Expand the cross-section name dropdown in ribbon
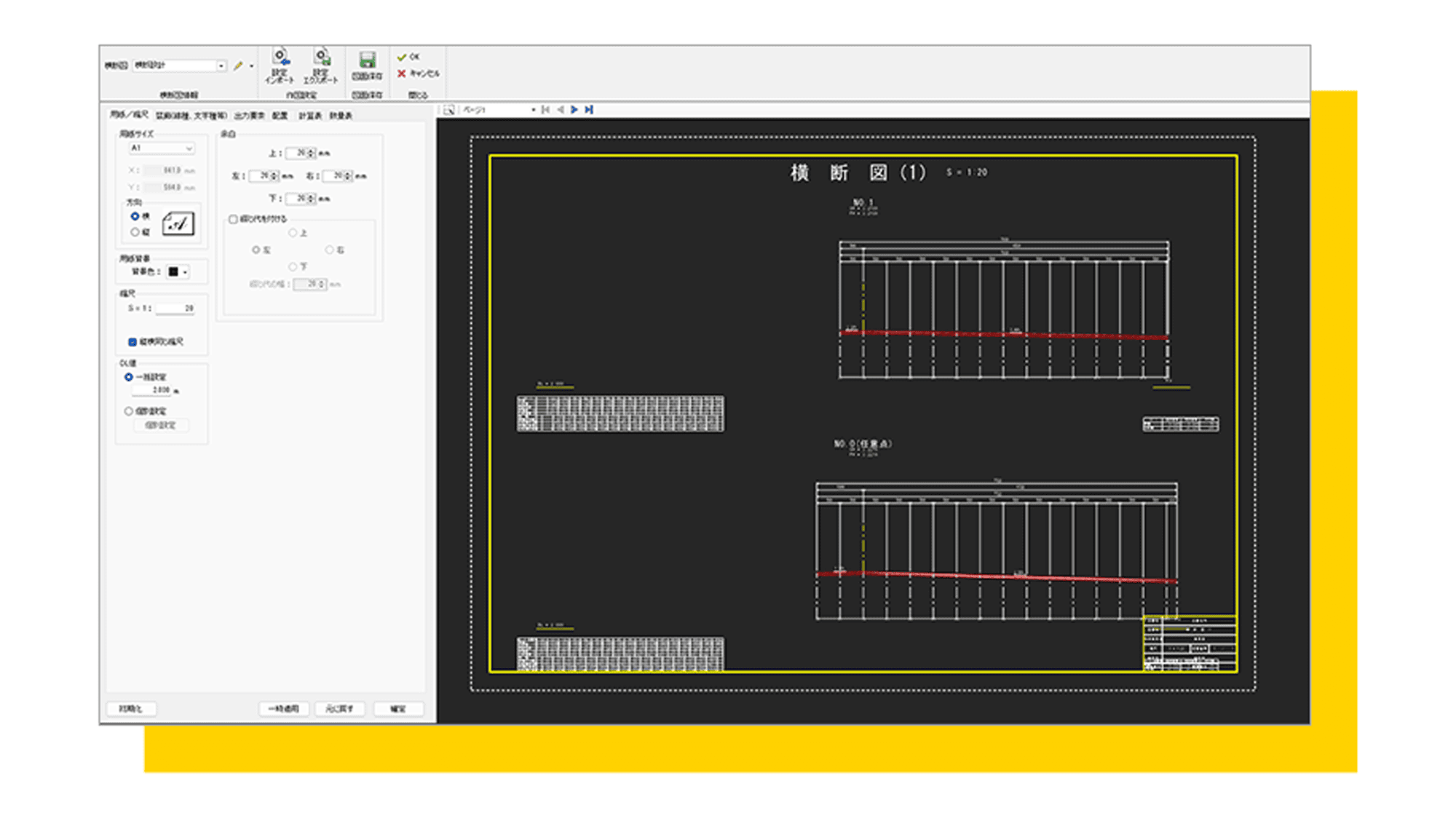 pyautogui.click(x=221, y=66)
